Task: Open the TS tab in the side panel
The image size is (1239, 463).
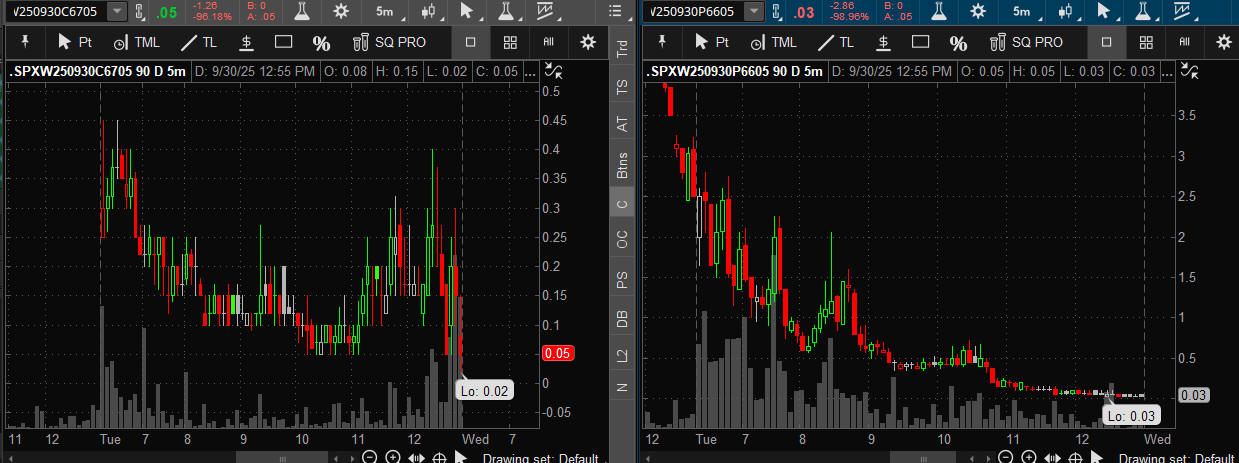Action: tap(622, 87)
